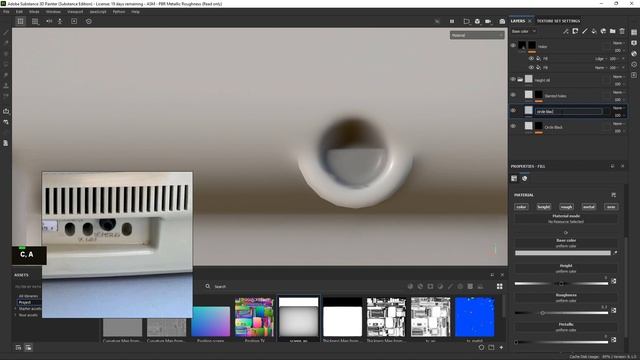Open the Material viewport mode dropdown
640x360 pixels.
pyautogui.click(x=477, y=36)
